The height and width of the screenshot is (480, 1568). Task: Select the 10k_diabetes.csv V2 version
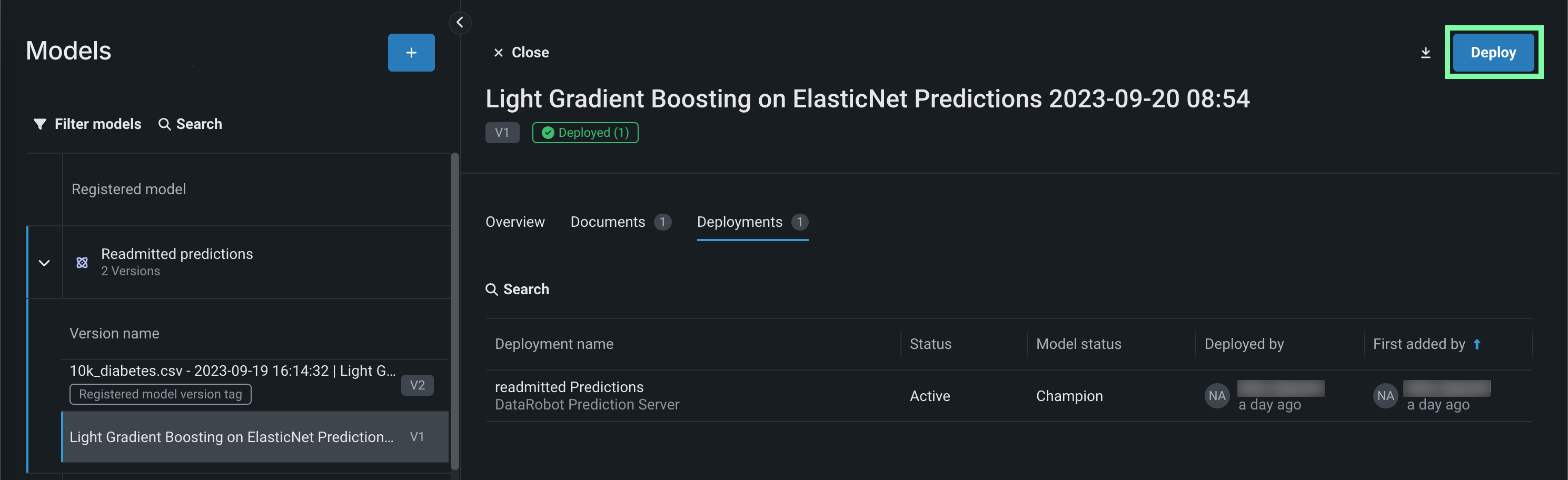click(232, 371)
